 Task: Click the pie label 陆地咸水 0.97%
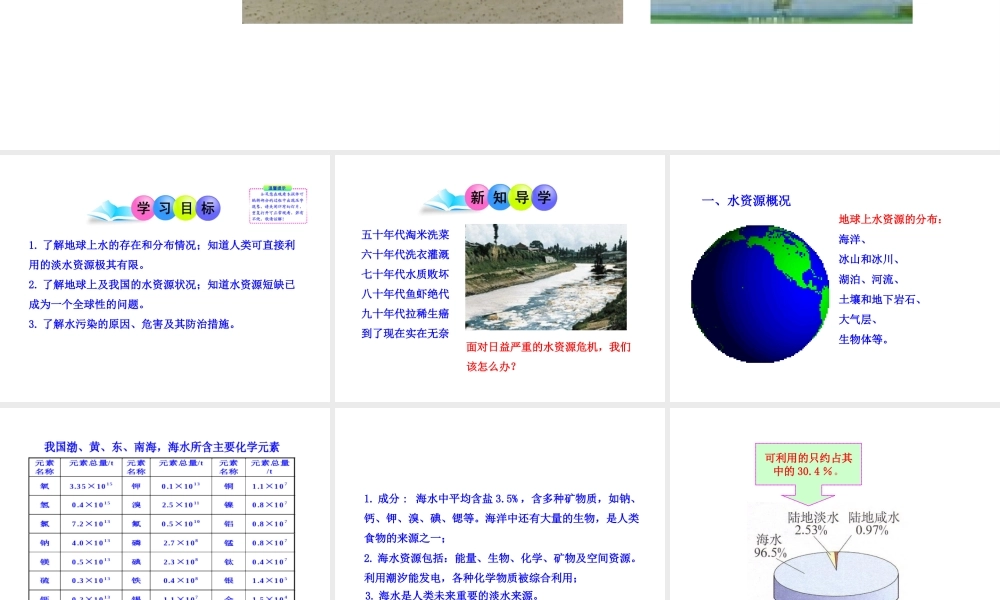coord(873,523)
